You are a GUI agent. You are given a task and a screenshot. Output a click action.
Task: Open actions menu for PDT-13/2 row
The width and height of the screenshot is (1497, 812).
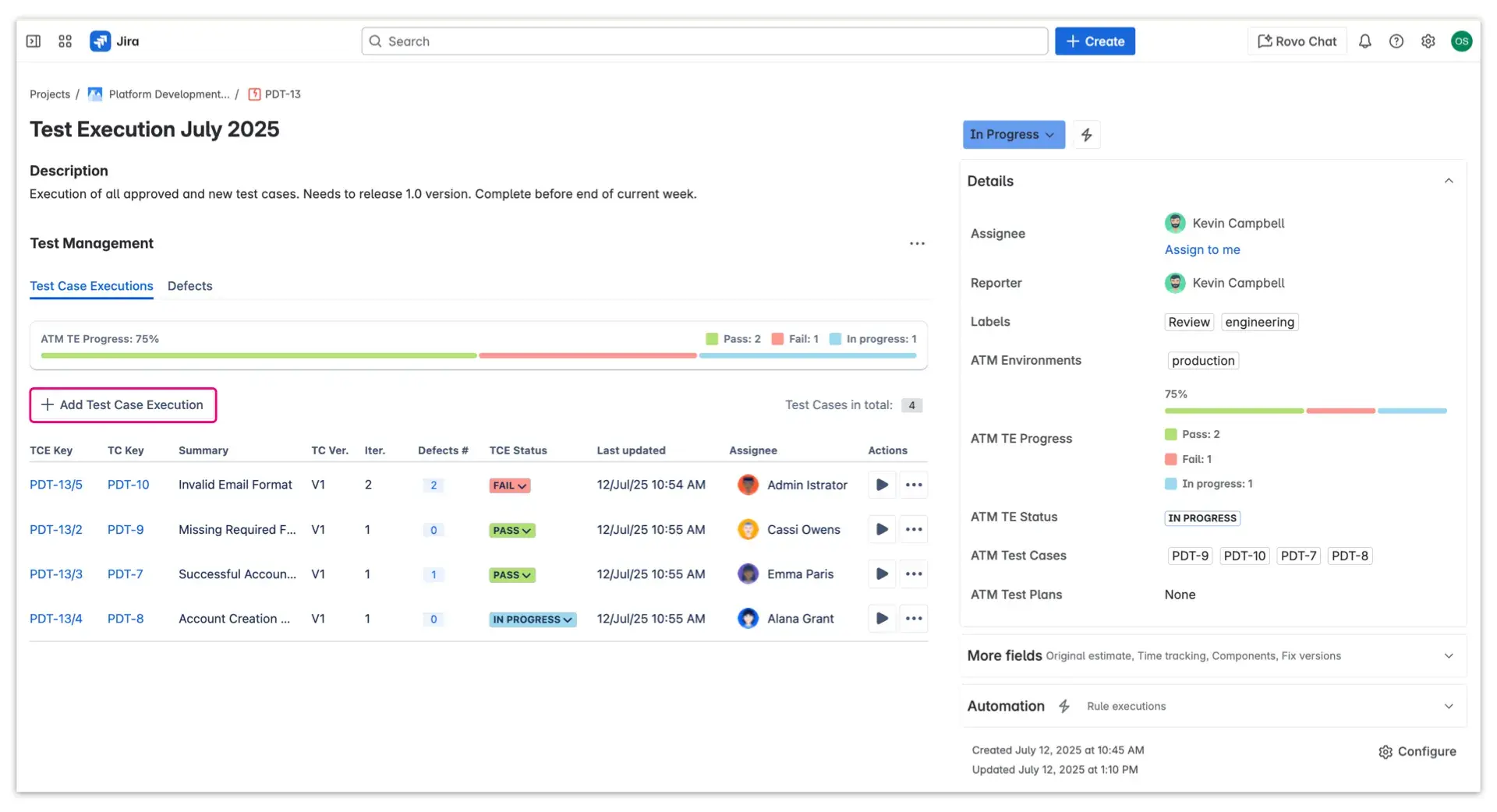point(914,529)
